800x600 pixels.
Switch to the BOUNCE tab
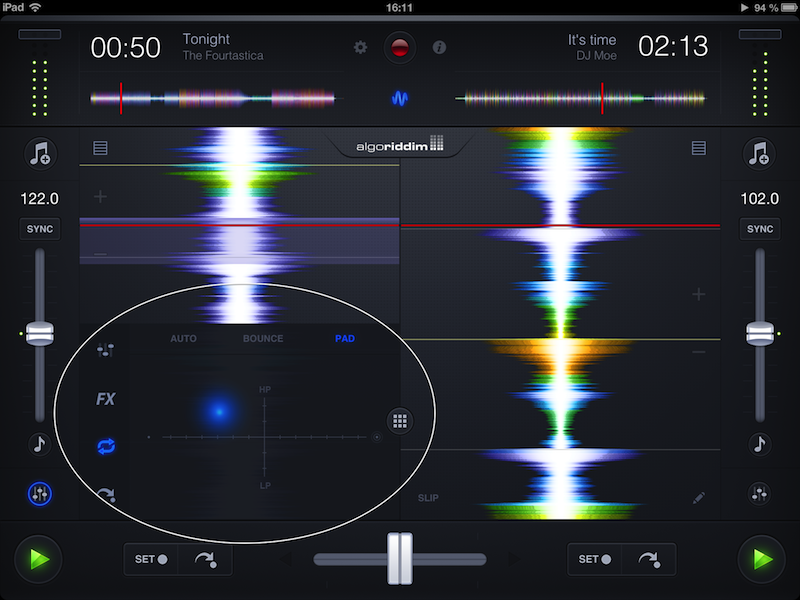263,339
